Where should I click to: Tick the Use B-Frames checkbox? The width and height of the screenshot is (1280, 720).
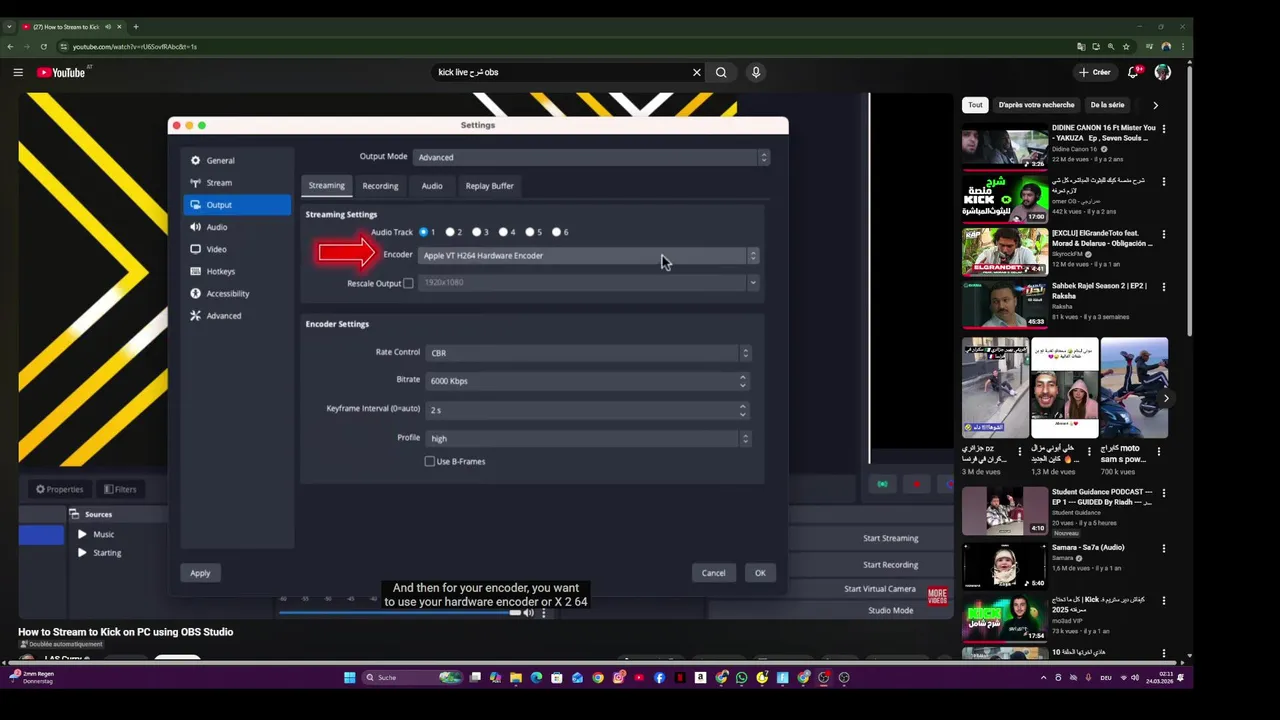coord(430,461)
